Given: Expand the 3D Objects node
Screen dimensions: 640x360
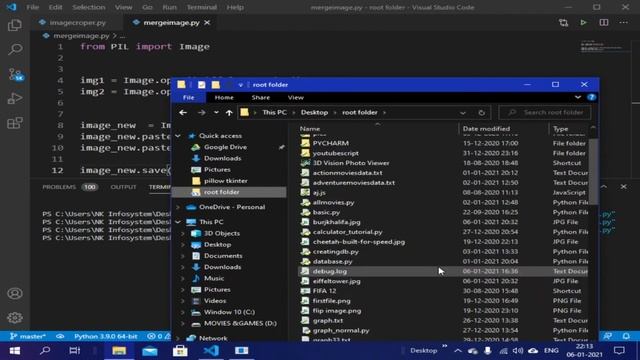Looking at the screenshot, I should (x=183, y=233).
